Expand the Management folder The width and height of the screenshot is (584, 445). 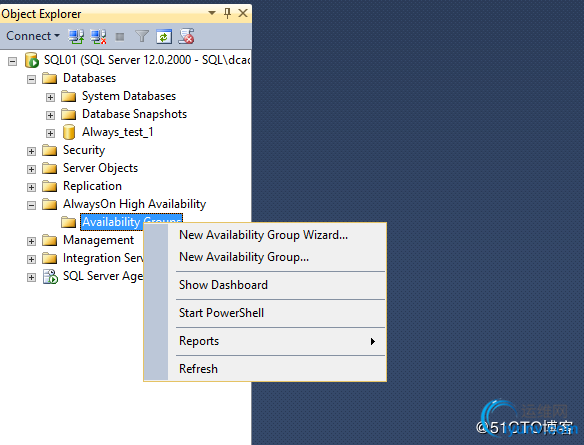pyautogui.click(x=32, y=241)
